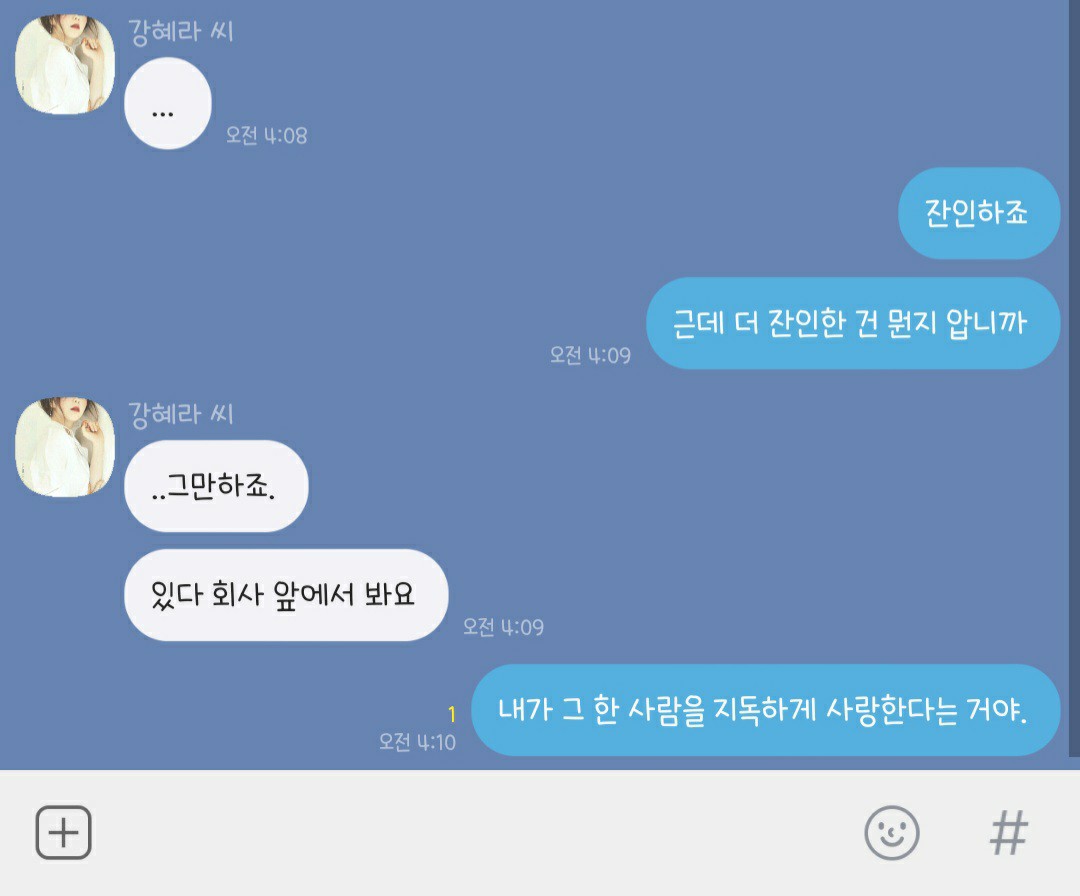This screenshot has width=1080, height=896.
Task: Tap the 오전 4:09 timestamp beside '있다 회사 앞에서 봐요'
Action: pyautogui.click(x=503, y=627)
